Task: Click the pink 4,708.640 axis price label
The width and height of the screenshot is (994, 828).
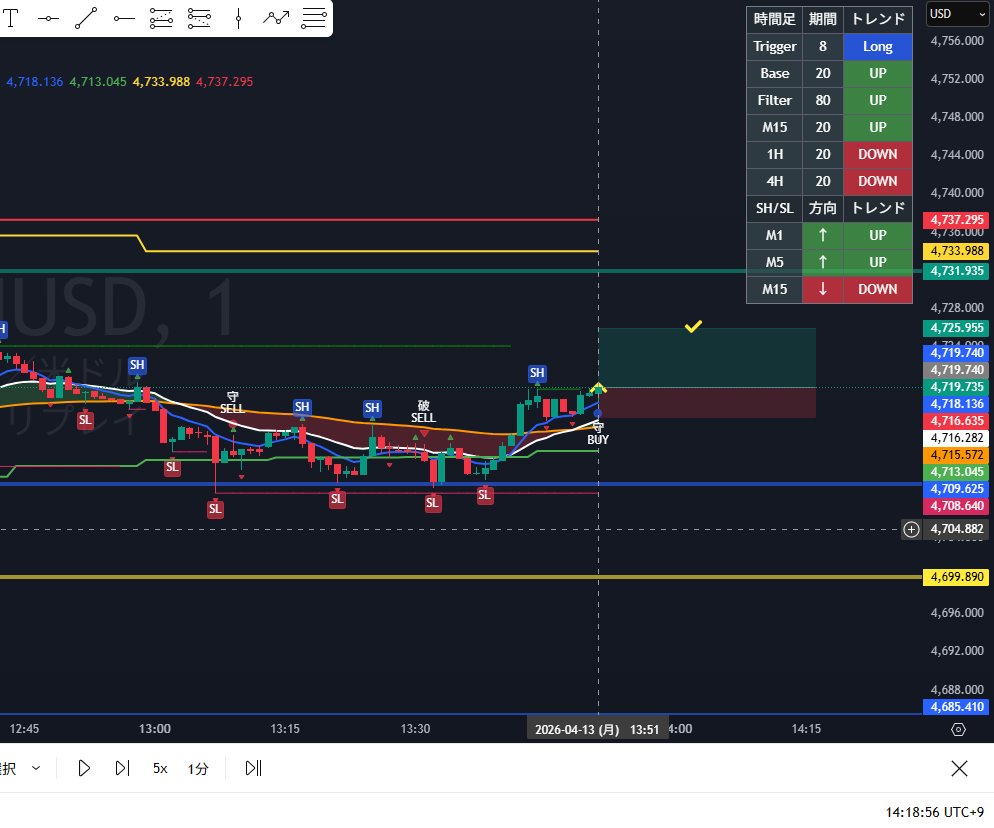Action: pyautogui.click(x=957, y=506)
